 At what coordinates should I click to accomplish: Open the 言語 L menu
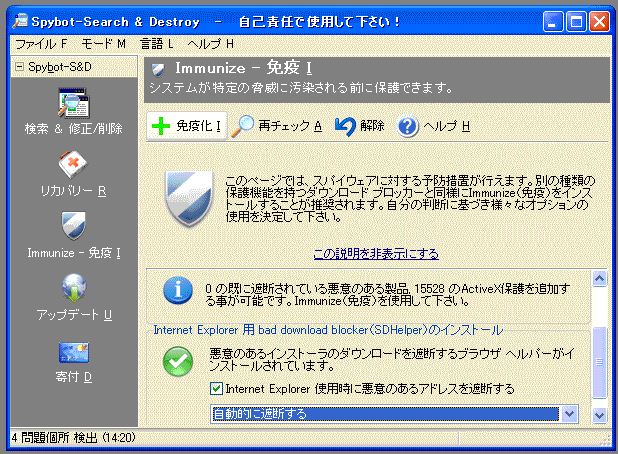coord(156,44)
